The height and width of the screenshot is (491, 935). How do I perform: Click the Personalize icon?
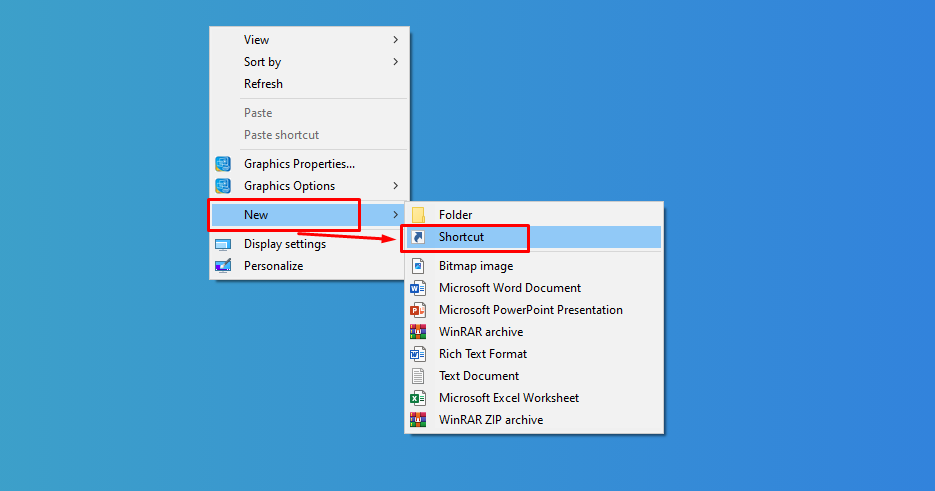(223, 266)
